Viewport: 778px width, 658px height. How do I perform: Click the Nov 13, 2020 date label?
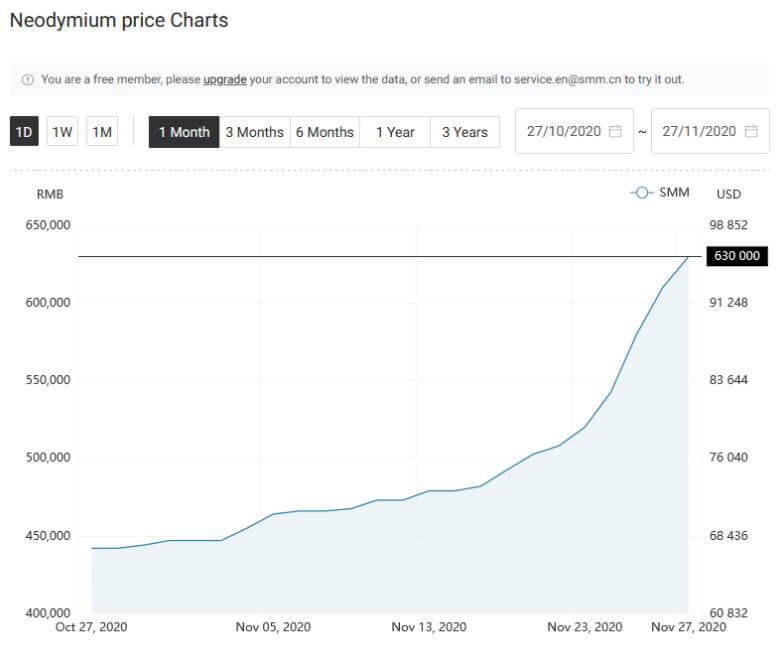click(x=429, y=627)
